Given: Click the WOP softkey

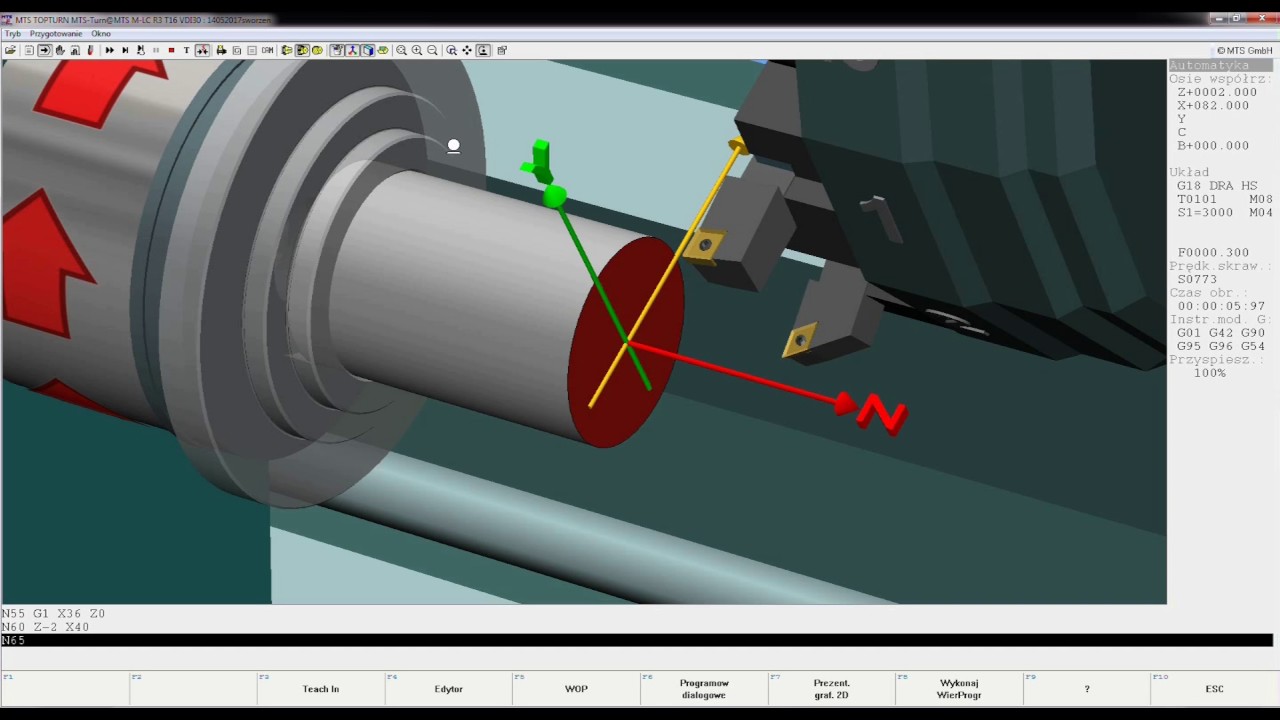Looking at the screenshot, I should (x=576, y=689).
